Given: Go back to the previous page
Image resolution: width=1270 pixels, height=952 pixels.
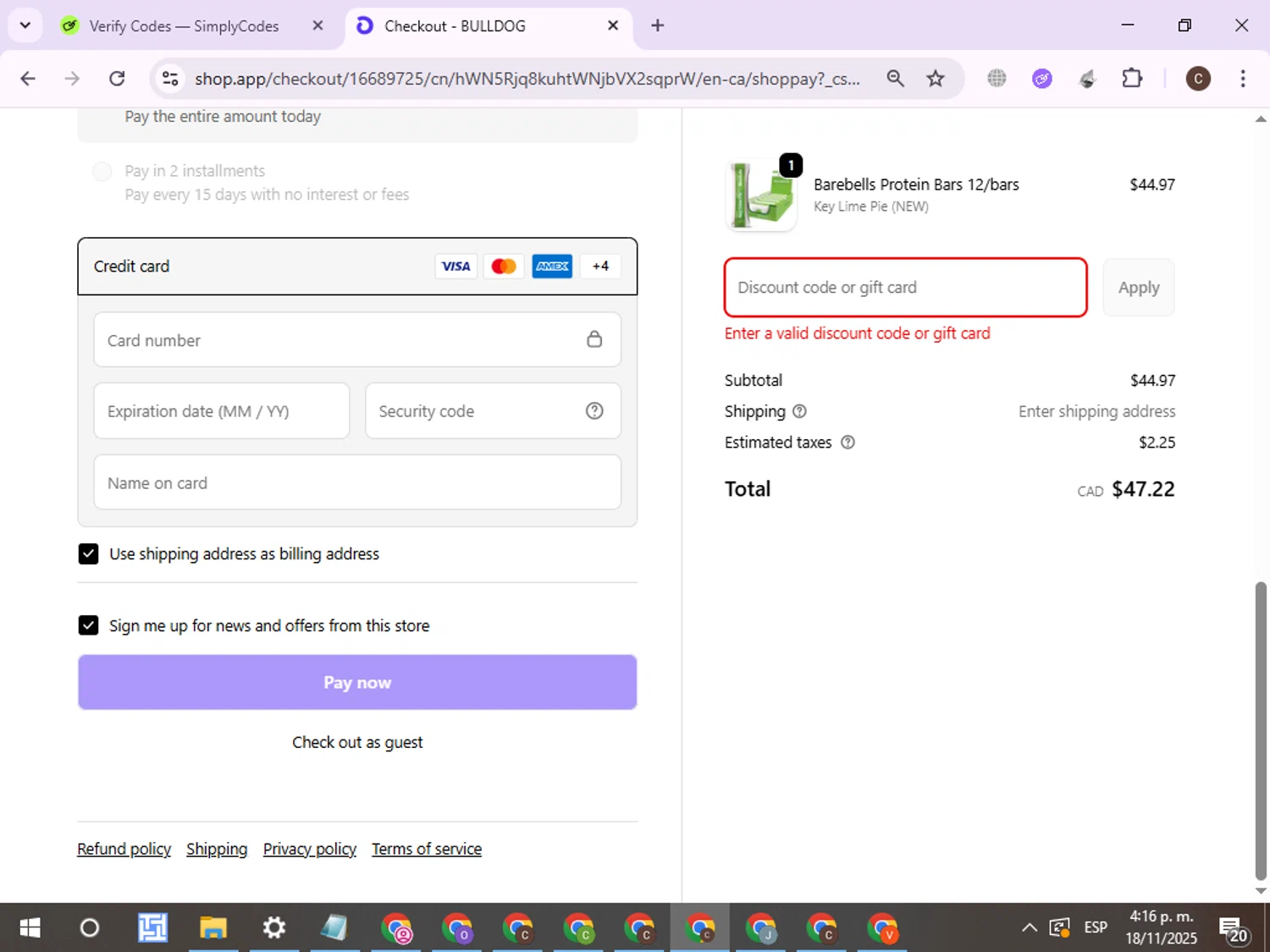Looking at the screenshot, I should [28, 79].
